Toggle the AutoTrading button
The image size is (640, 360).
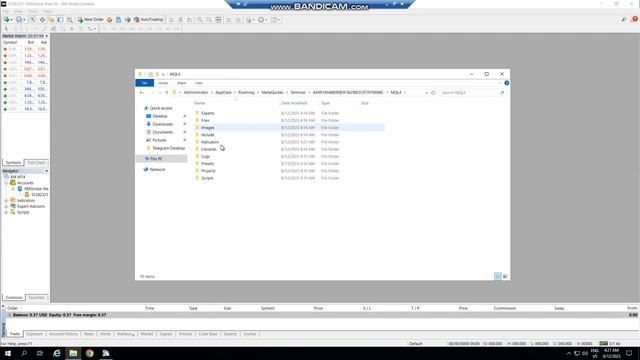(x=149, y=20)
